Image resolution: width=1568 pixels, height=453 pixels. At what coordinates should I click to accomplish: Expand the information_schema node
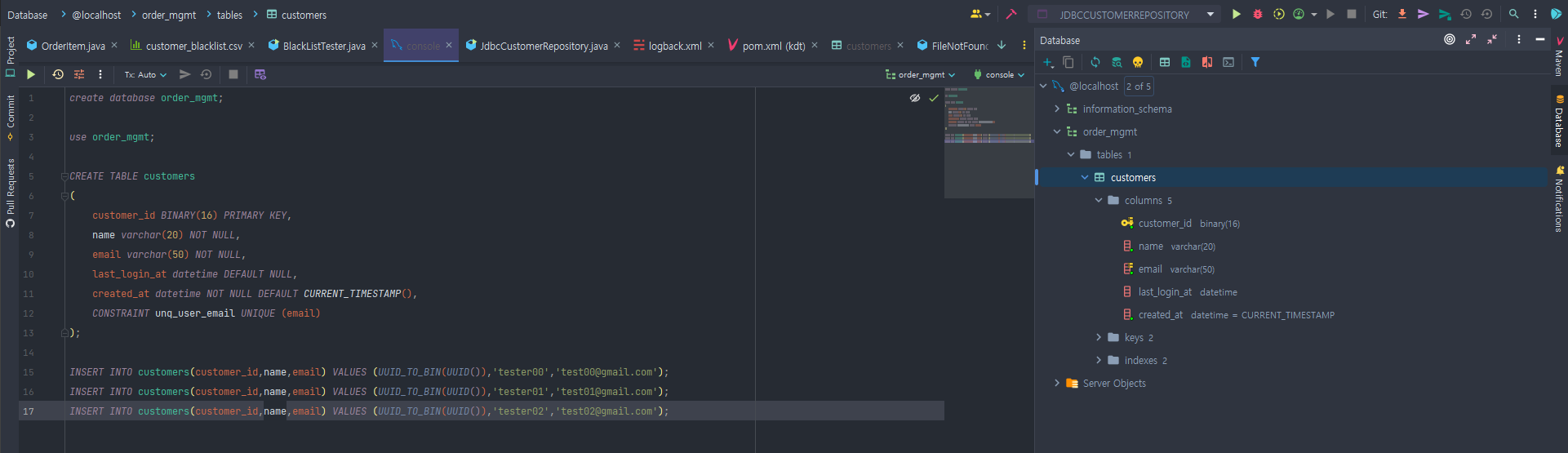[x=1057, y=109]
